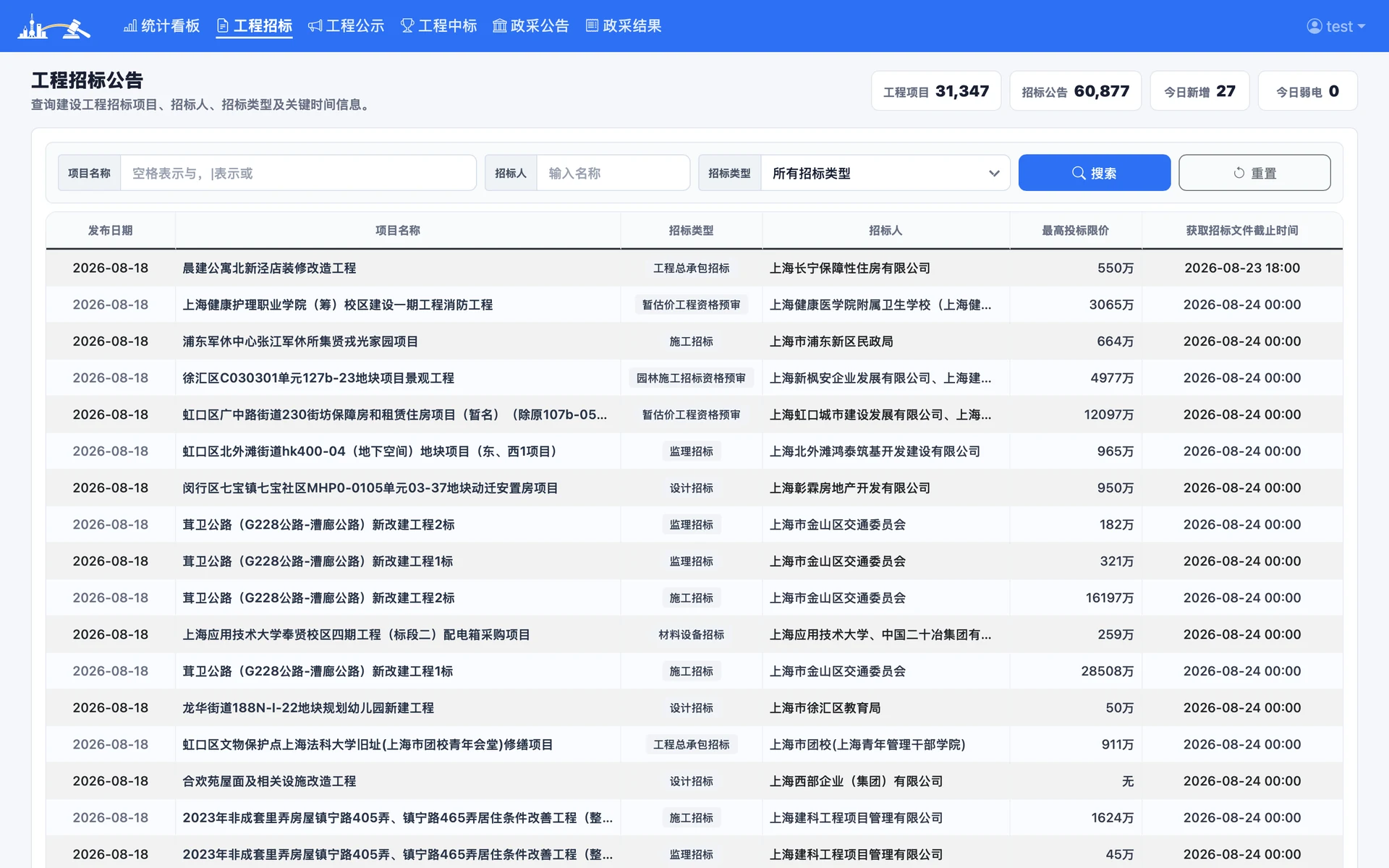The height and width of the screenshot is (868, 1389).
Task: Click tenderer 上海彰霖房地产开发有限公司
Action: (x=850, y=488)
